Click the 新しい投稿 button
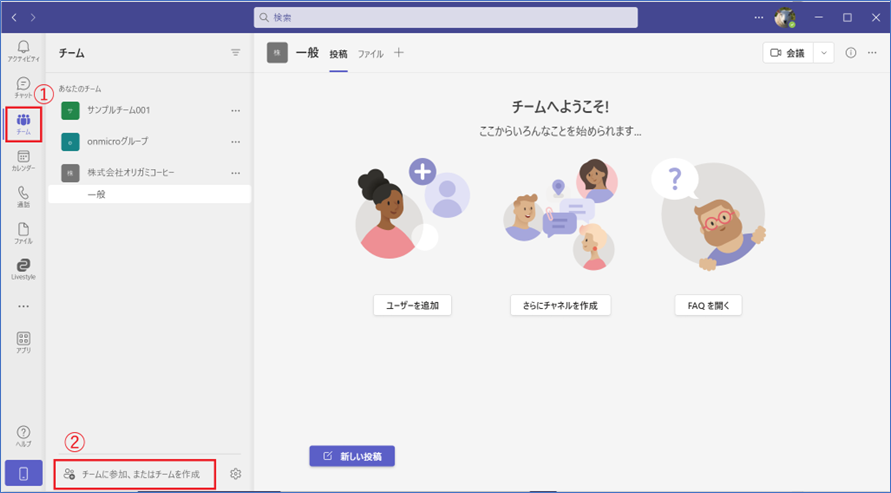Image resolution: width=891 pixels, height=493 pixels. pyautogui.click(x=352, y=456)
